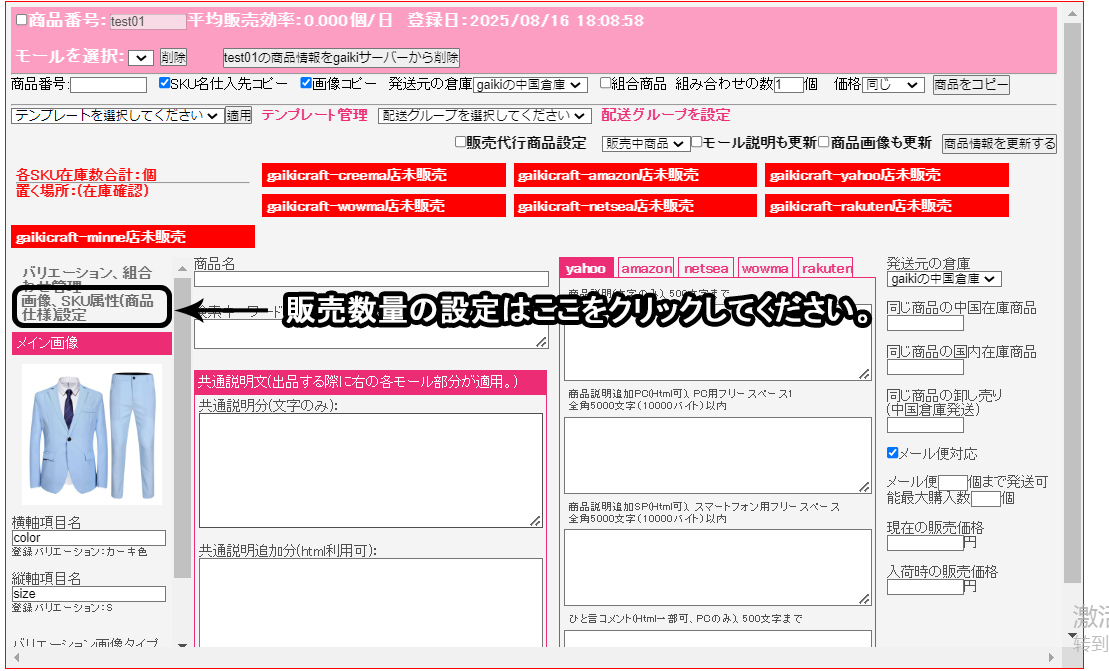The height and width of the screenshot is (671, 1109).
Task: Switch to the amazon tab
Action: (646, 268)
